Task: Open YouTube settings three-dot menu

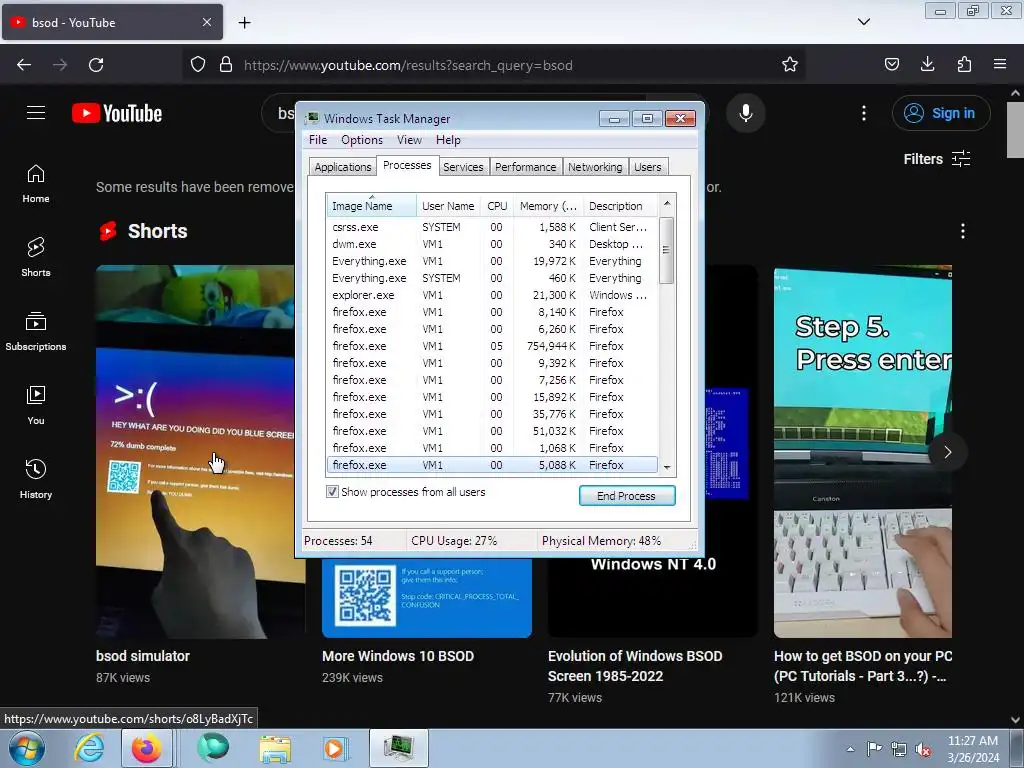Action: tap(864, 113)
